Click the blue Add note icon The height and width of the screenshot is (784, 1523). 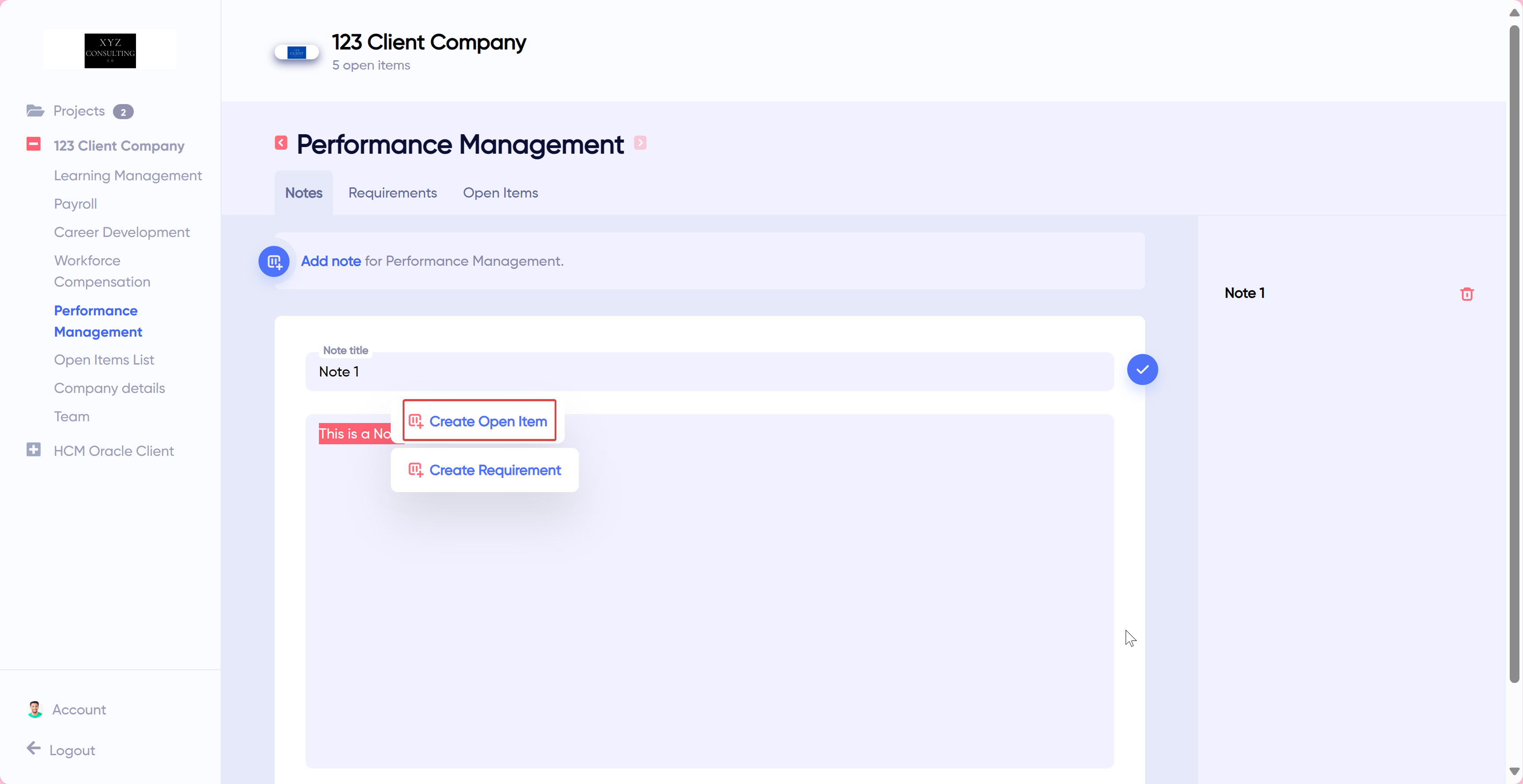click(x=274, y=261)
